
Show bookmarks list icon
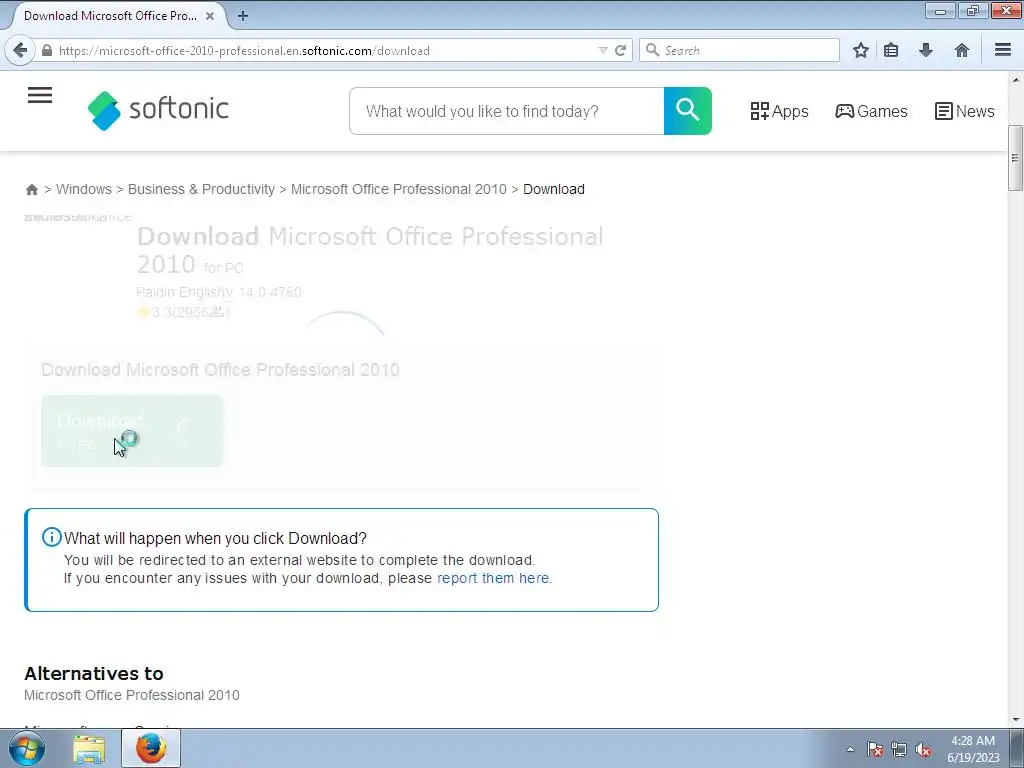[891, 50]
